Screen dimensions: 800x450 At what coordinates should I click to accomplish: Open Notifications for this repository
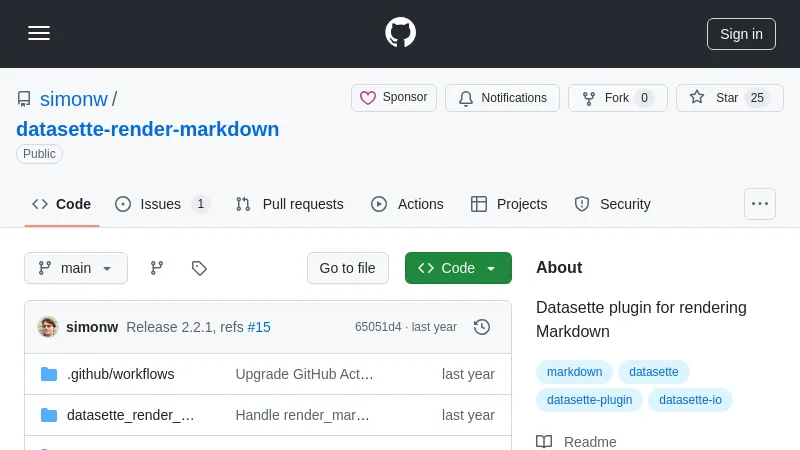[503, 98]
